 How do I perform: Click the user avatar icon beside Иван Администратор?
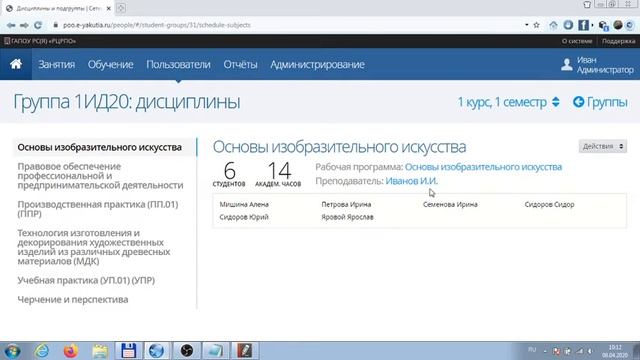pyautogui.click(x=567, y=64)
